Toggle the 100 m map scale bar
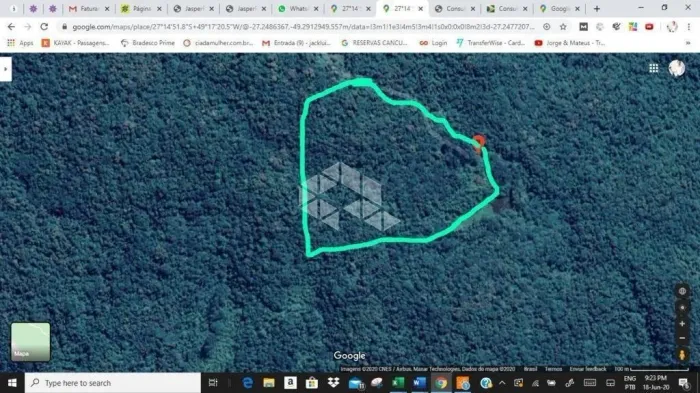Viewport: 700px width, 393px height. pyautogui.click(x=651, y=369)
